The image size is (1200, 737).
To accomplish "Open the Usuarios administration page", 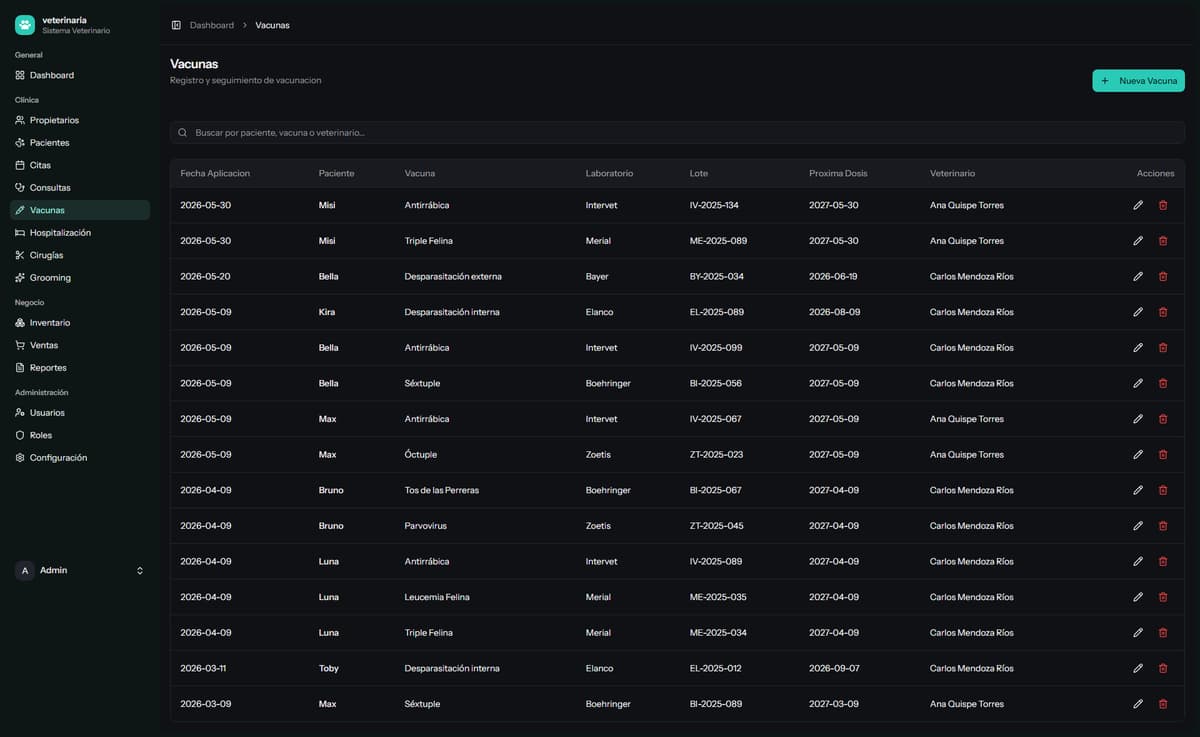I will click(80, 413).
